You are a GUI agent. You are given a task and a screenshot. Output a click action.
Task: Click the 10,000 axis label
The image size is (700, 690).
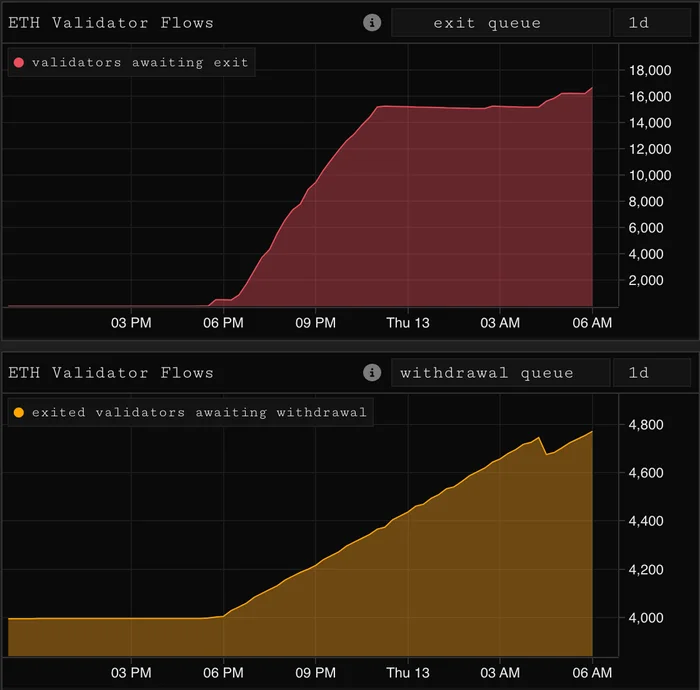click(650, 175)
